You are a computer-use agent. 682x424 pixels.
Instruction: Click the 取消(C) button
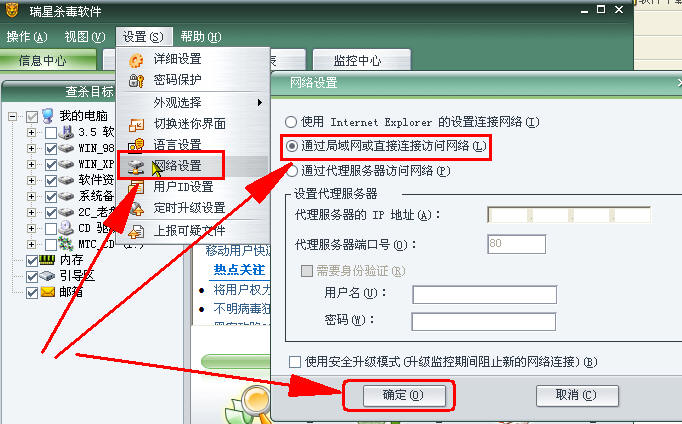coord(577,395)
